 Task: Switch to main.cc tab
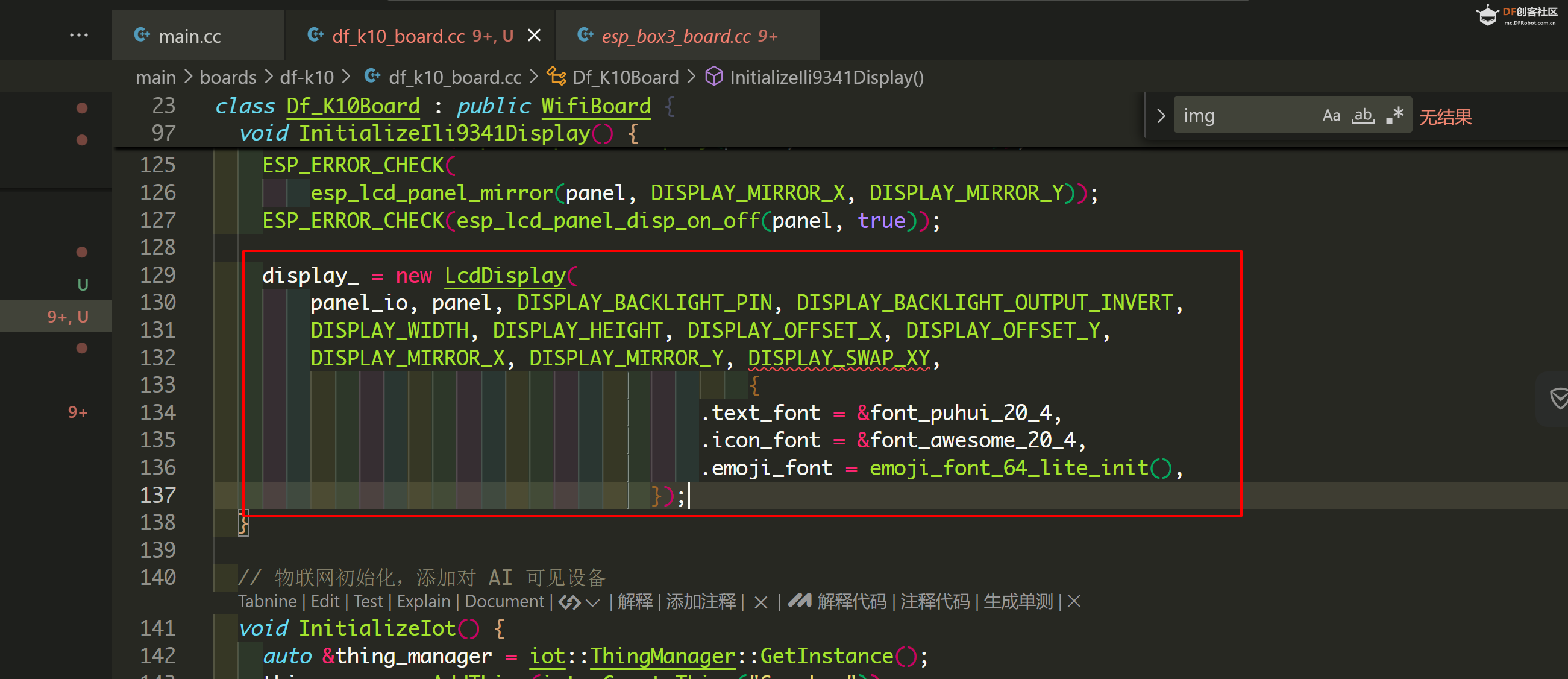pos(189,37)
